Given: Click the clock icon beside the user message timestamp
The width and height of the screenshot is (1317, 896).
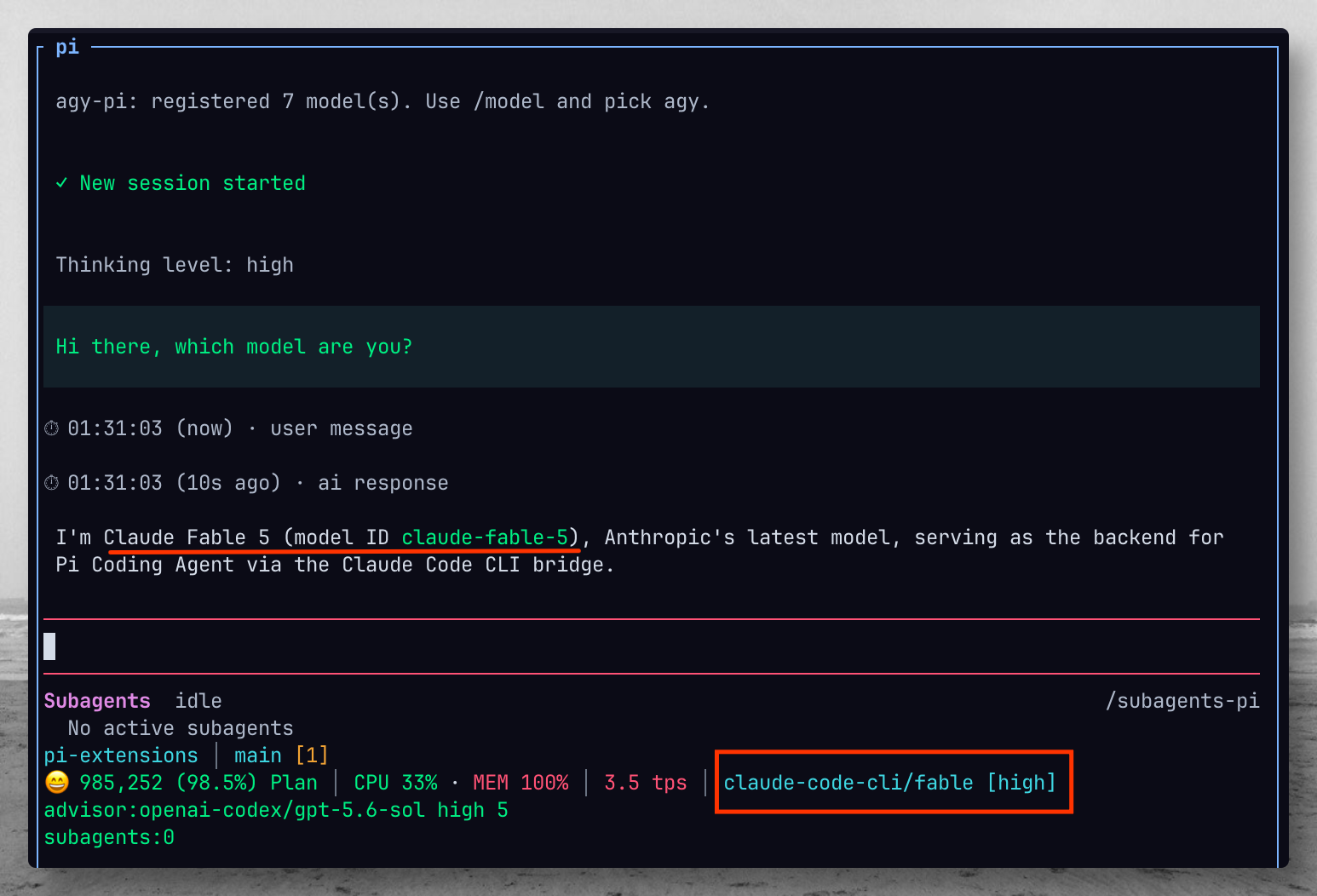Looking at the screenshot, I should click(51, 428).
